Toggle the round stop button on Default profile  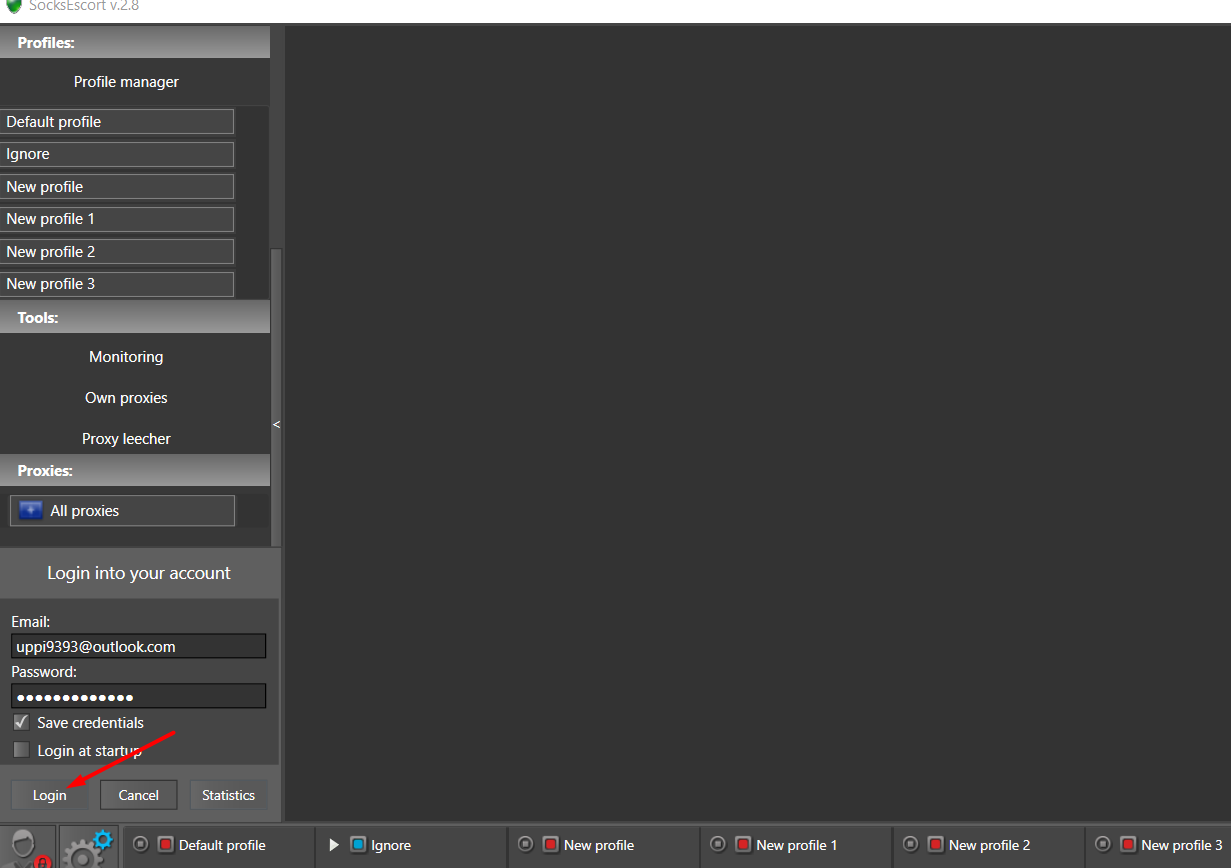[140, 844]
